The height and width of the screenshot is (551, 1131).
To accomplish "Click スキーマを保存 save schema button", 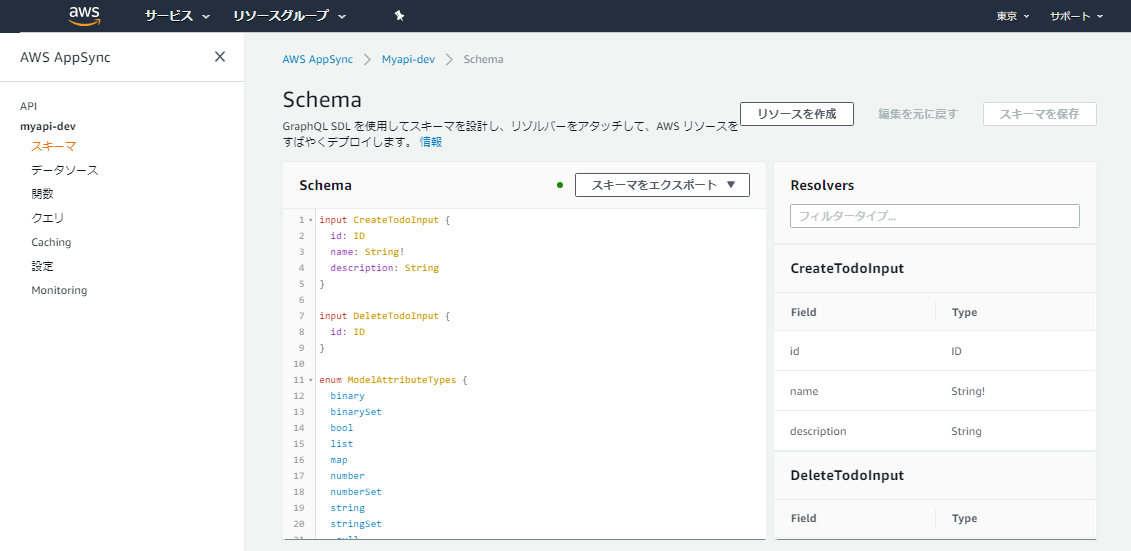I will [1039, 114].
